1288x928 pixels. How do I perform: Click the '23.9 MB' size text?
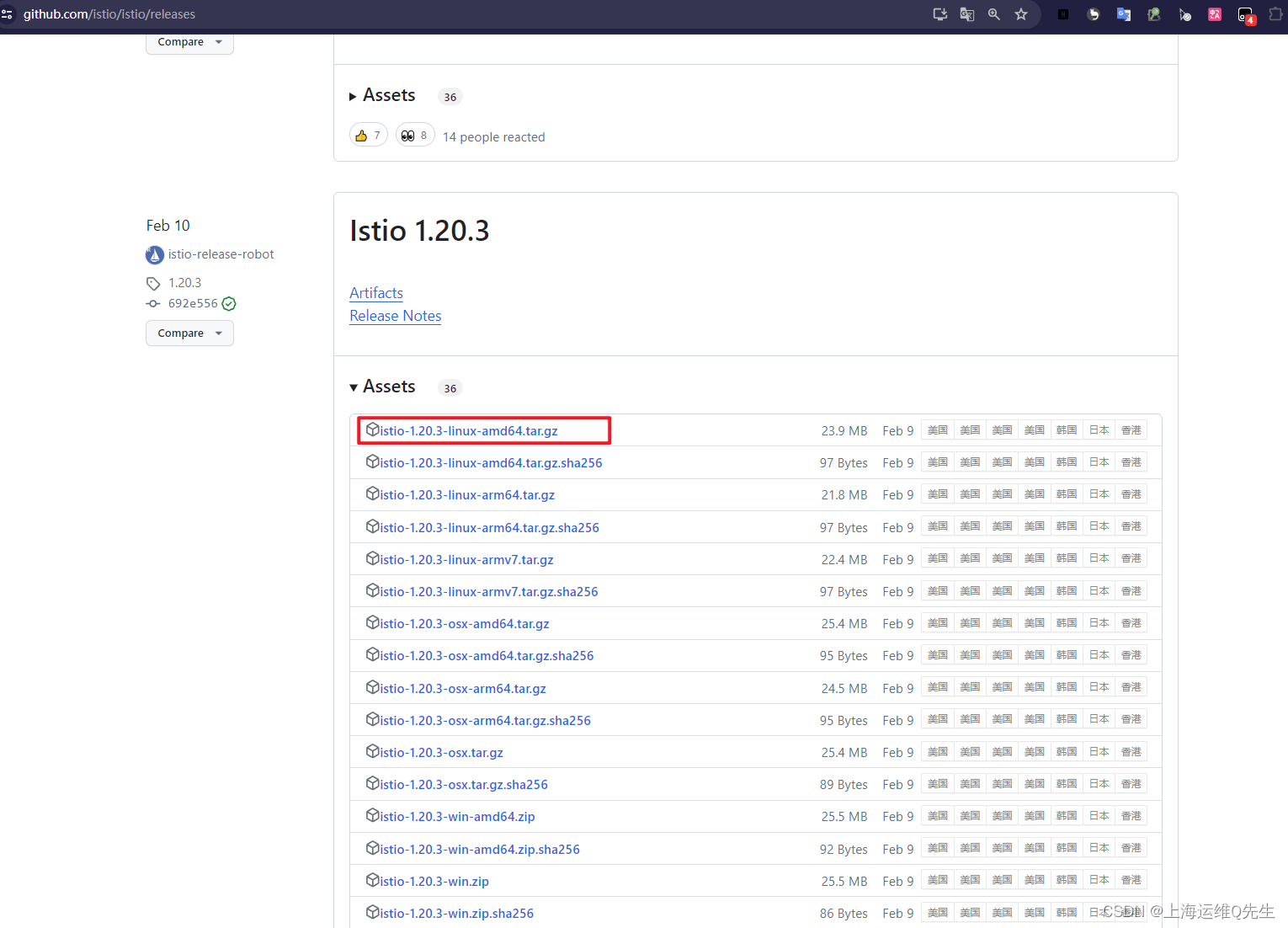844,431
